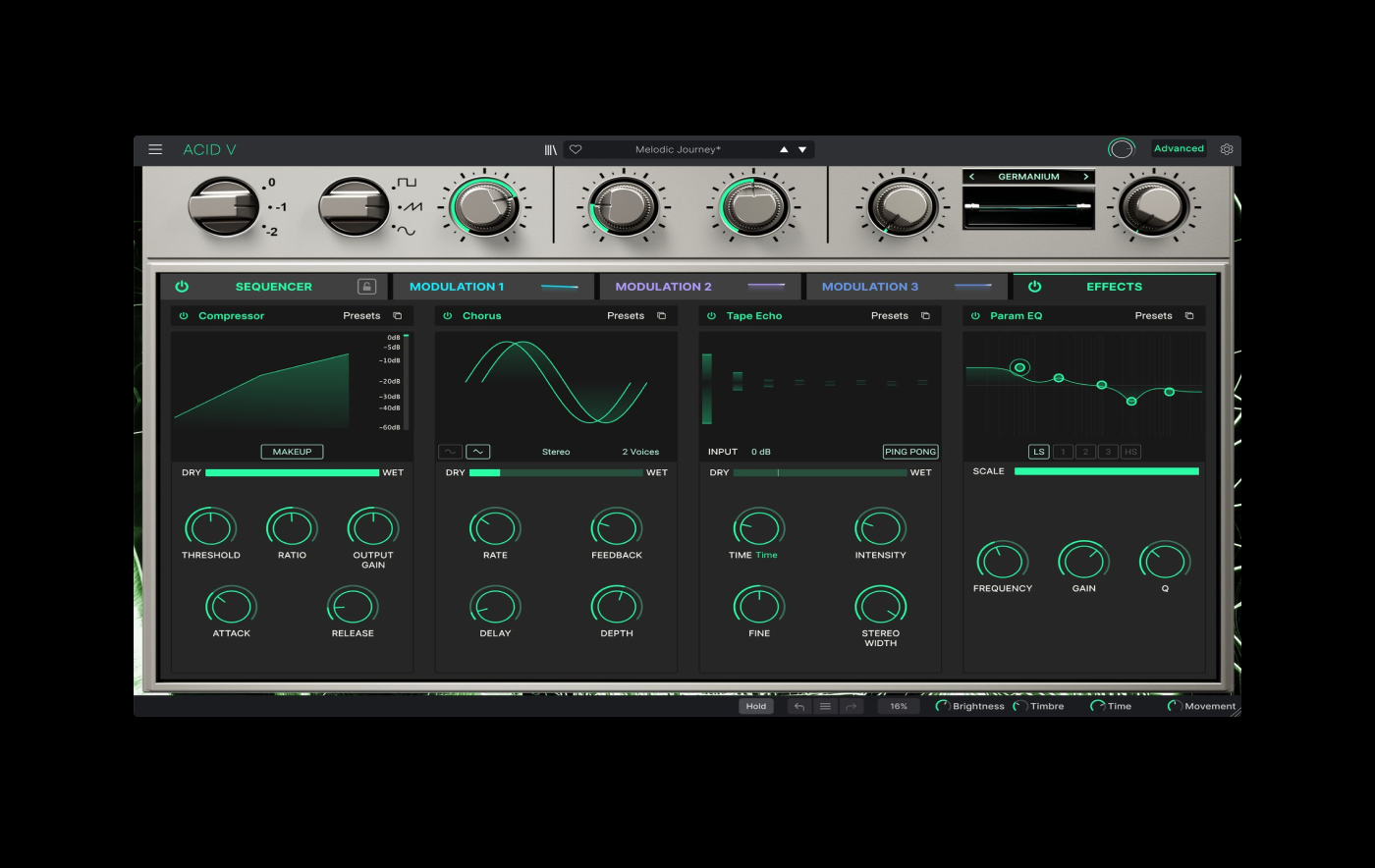Screen dimensions: 1375x868
Task: Toggle Sequencer power button
Action: (182, 287)
